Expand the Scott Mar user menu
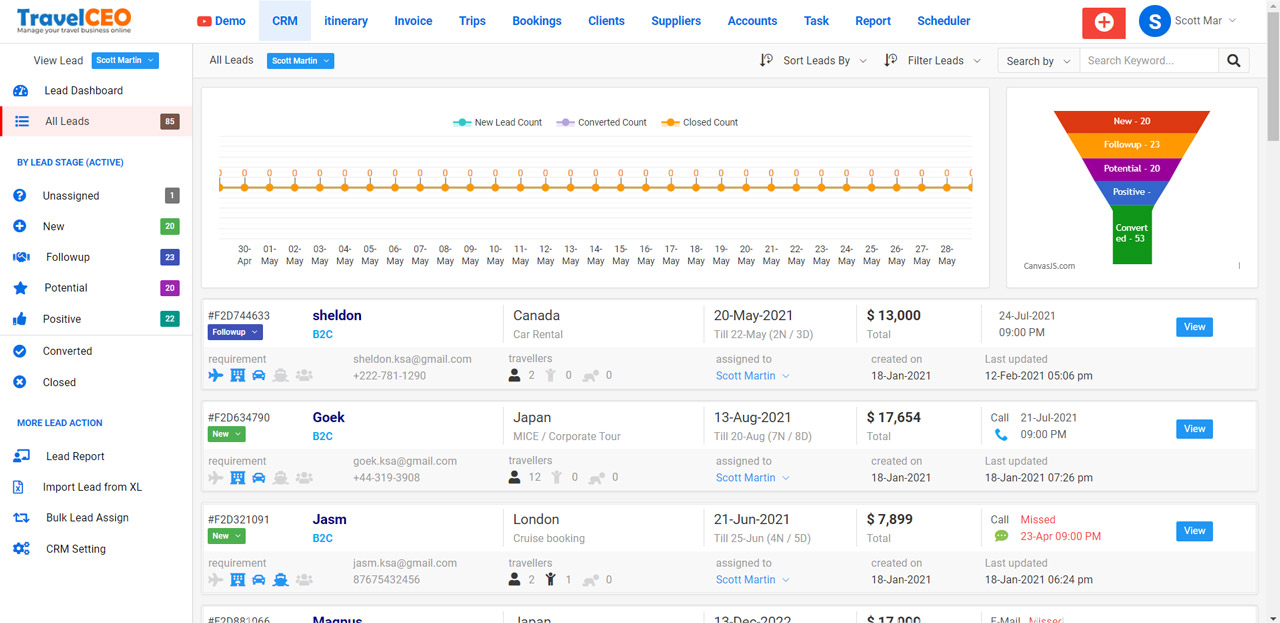The width and height of the screenshot is (1280, 623). tap(1205, 21)
